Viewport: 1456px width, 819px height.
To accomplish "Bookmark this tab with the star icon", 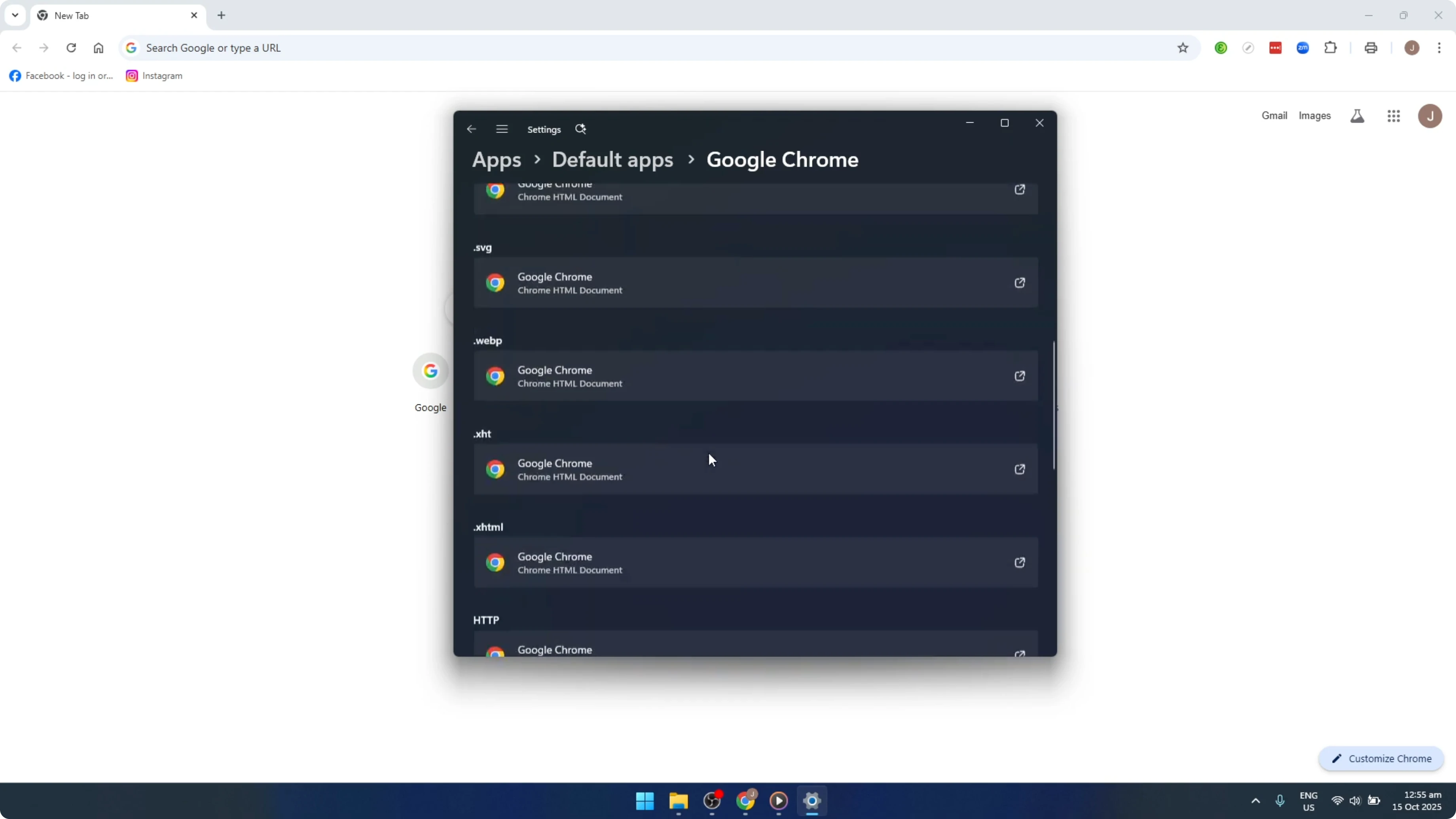I will click(x=1183, y=48).
